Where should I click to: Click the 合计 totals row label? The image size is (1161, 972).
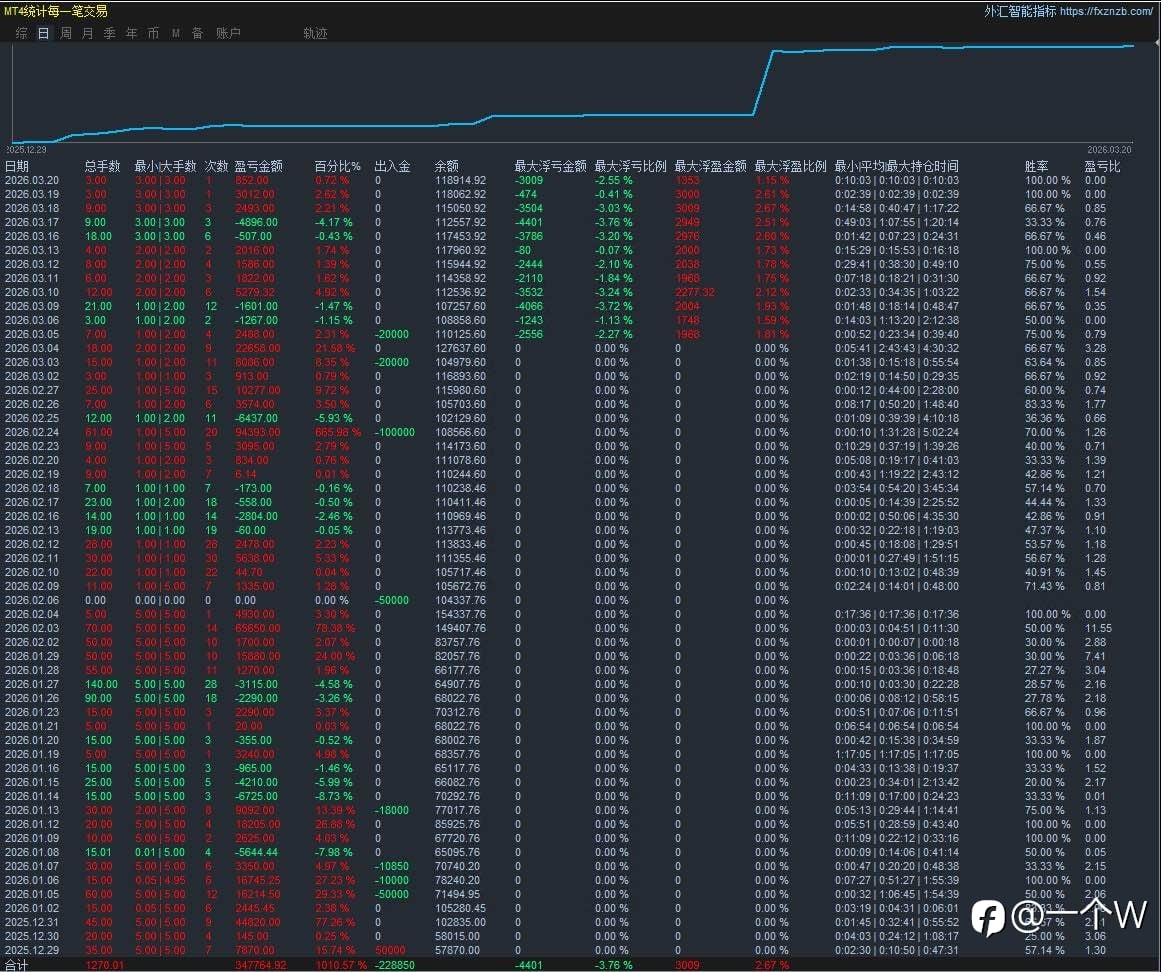click(x=17, y=964)
